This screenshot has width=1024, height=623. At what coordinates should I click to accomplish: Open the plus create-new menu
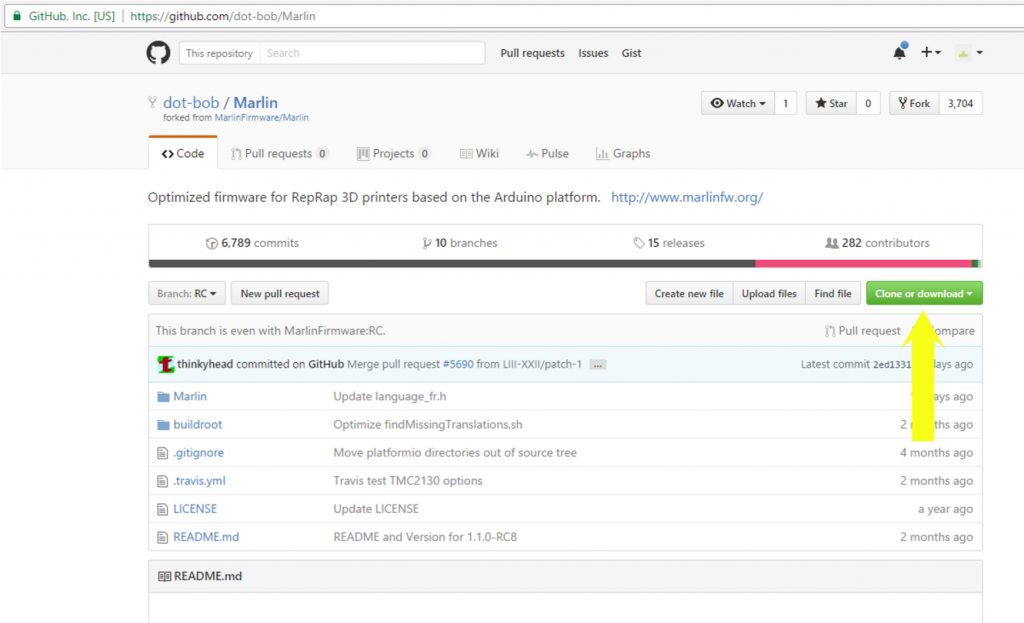coord(931,52)
